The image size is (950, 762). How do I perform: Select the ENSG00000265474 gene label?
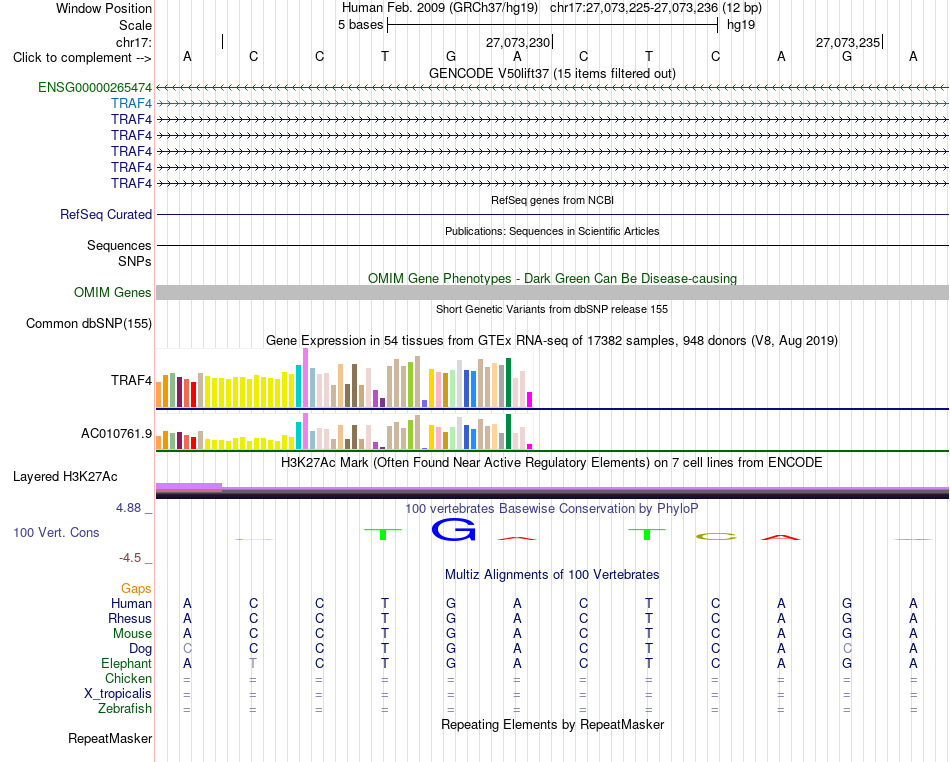(x=95, y=87)
